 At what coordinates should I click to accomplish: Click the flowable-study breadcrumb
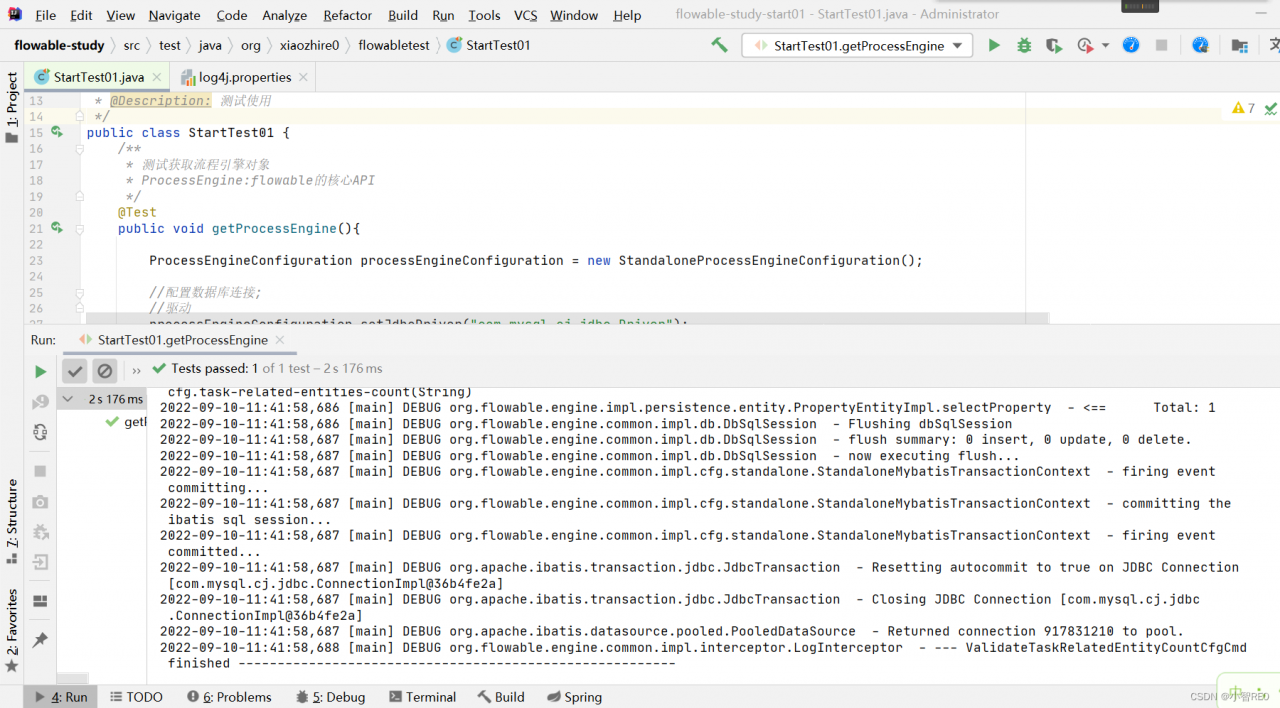pos(59,45)
